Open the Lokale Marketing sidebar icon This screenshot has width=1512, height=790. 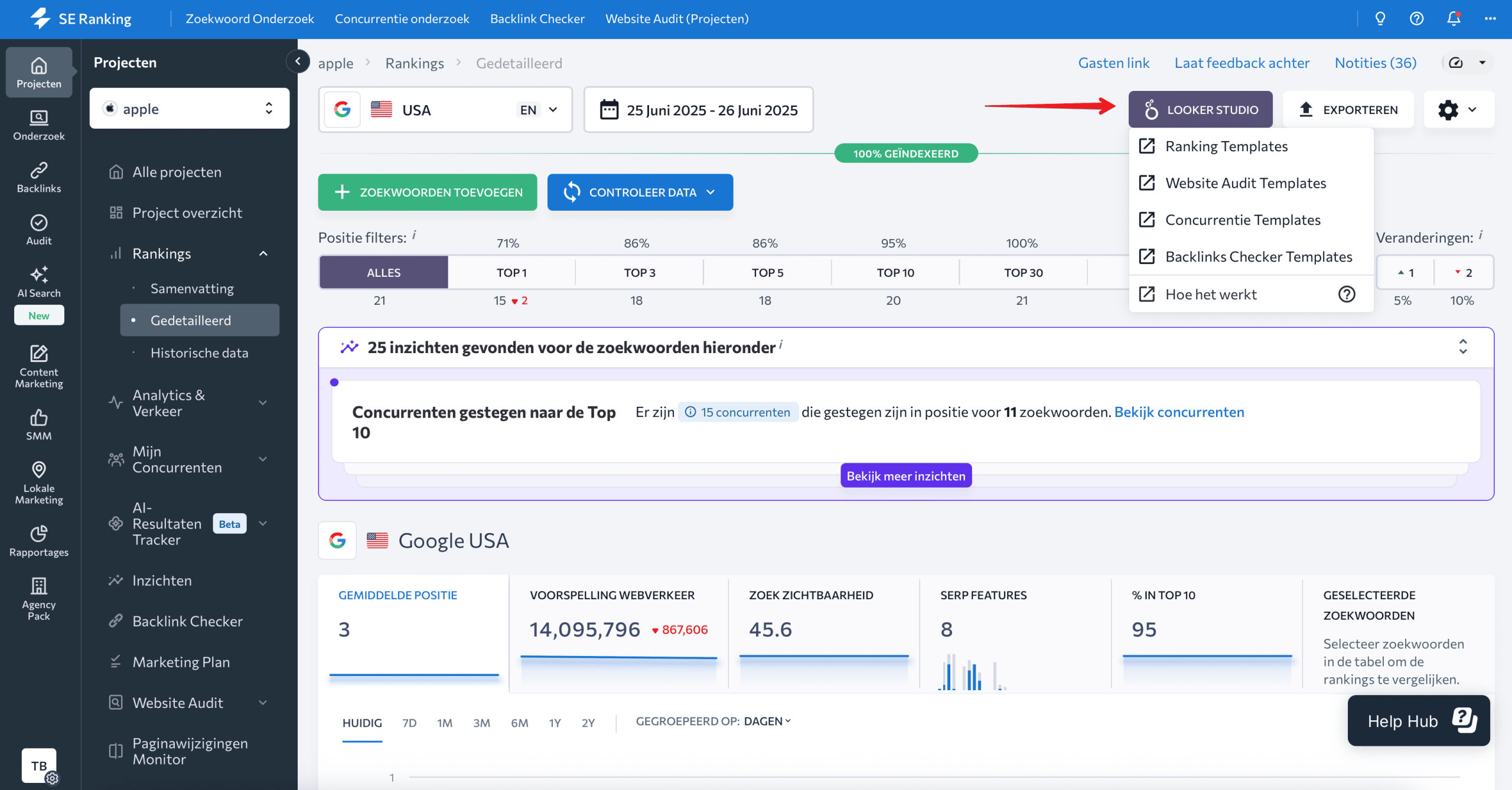coord(39,482)
